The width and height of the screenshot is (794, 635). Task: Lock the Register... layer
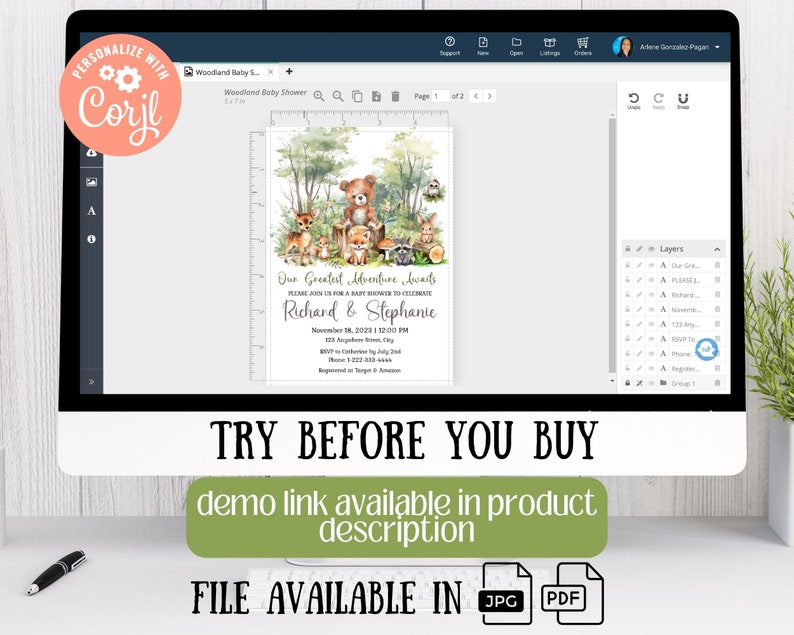pos(627,368)
